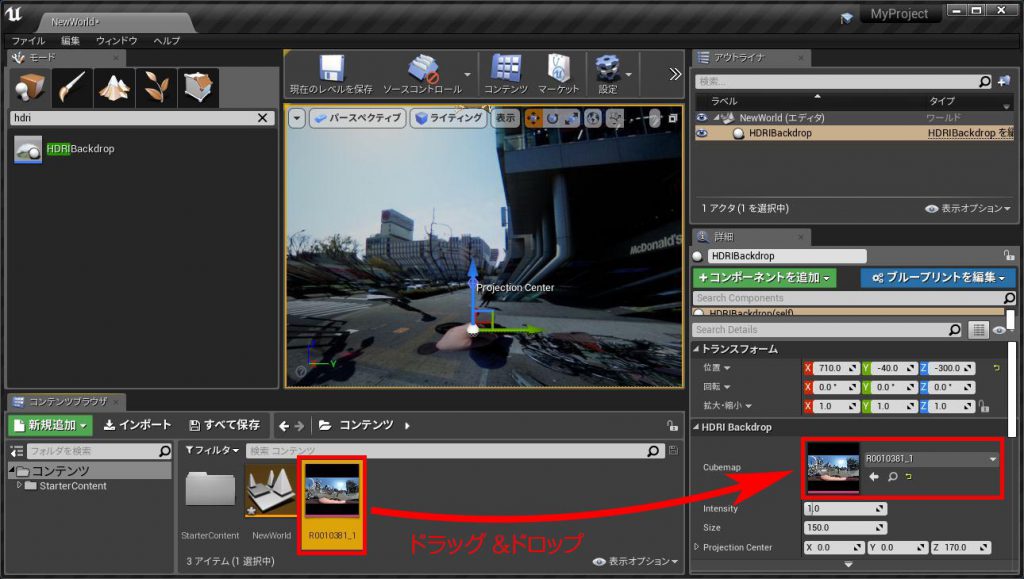This screenshot has height=579, width=1024.
Task: Open the ヘルプ menu
Action: (x=167, y=40)
